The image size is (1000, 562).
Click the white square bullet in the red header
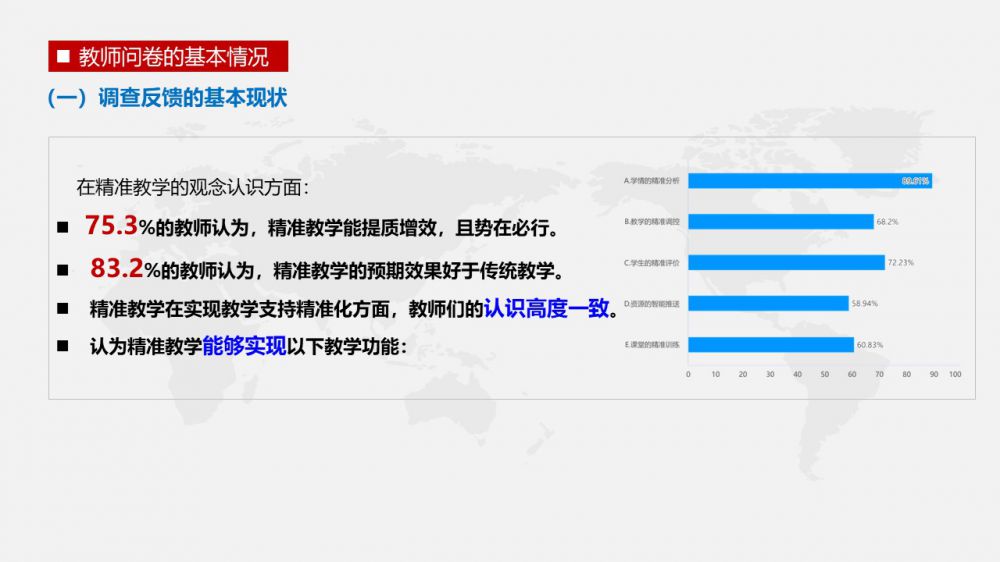click(63, 57)
